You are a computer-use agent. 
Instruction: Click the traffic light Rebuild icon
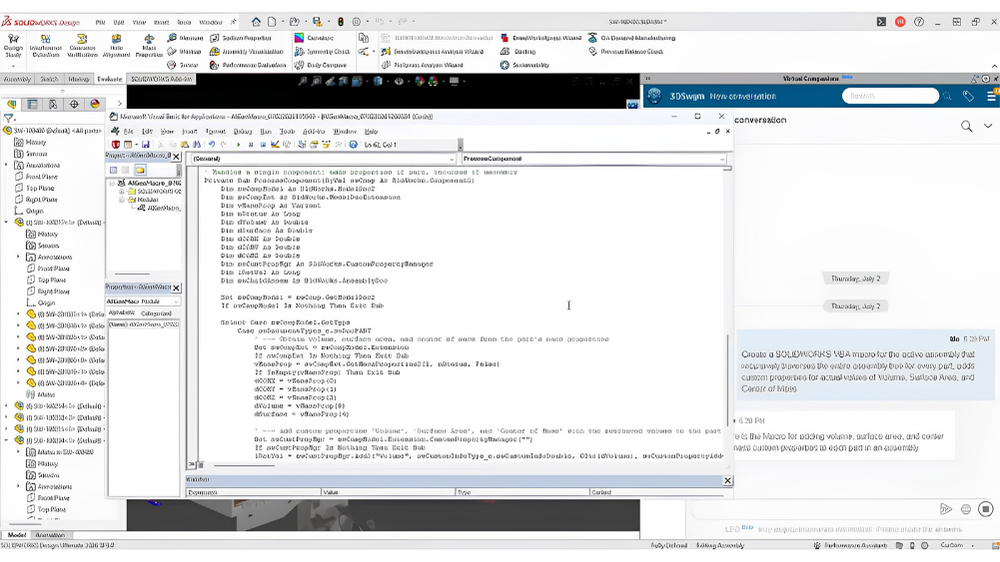(x=341, y=22)
